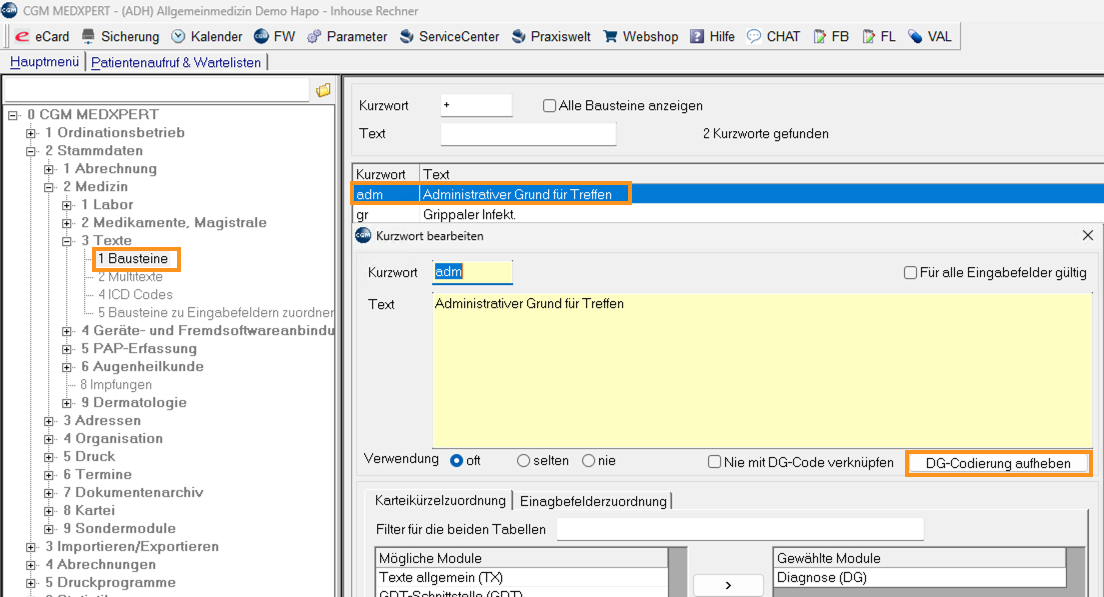
Task: Expand the 9 Dermatologie tree node
Action: (68, 403)
